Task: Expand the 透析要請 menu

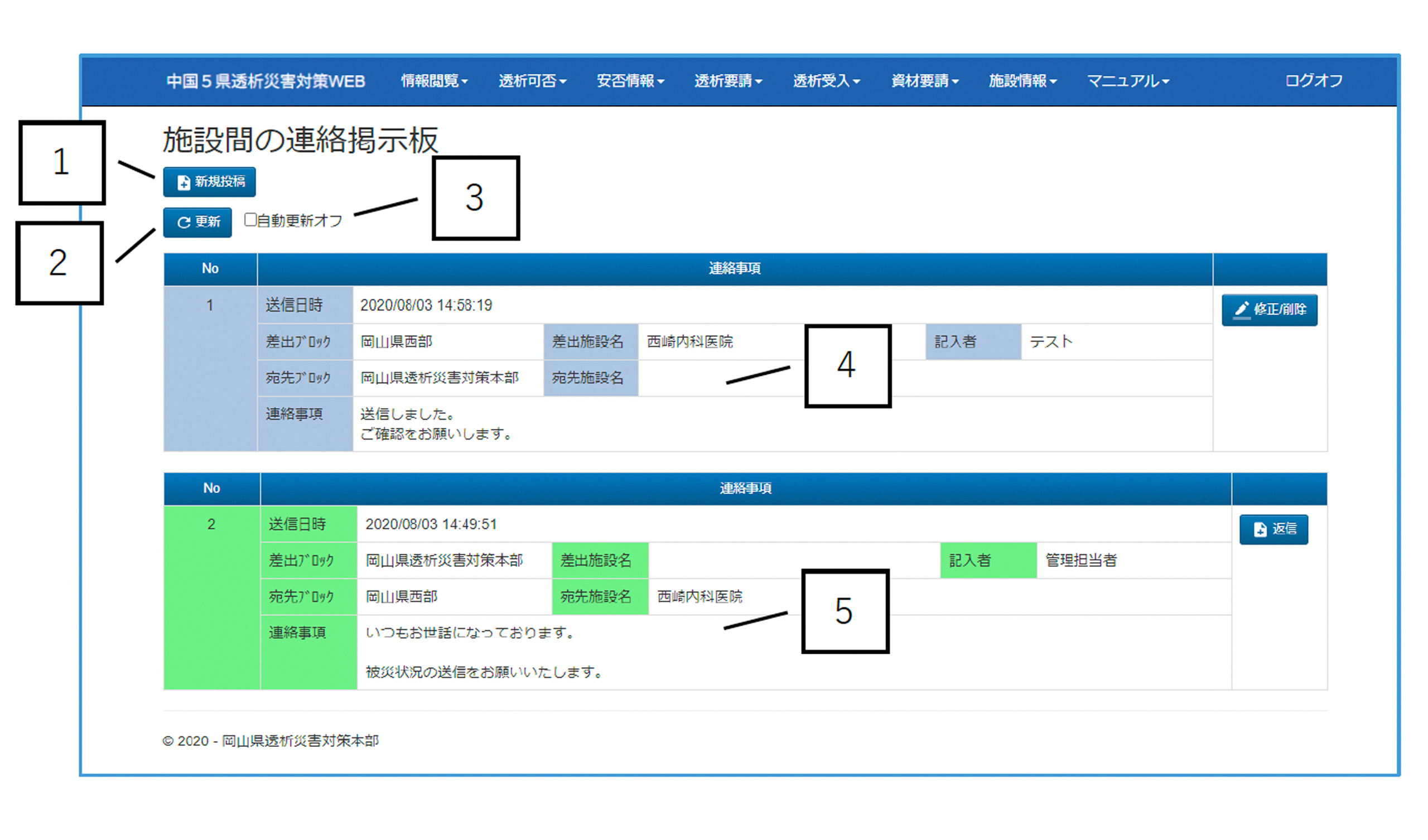Action: (728, 81)
